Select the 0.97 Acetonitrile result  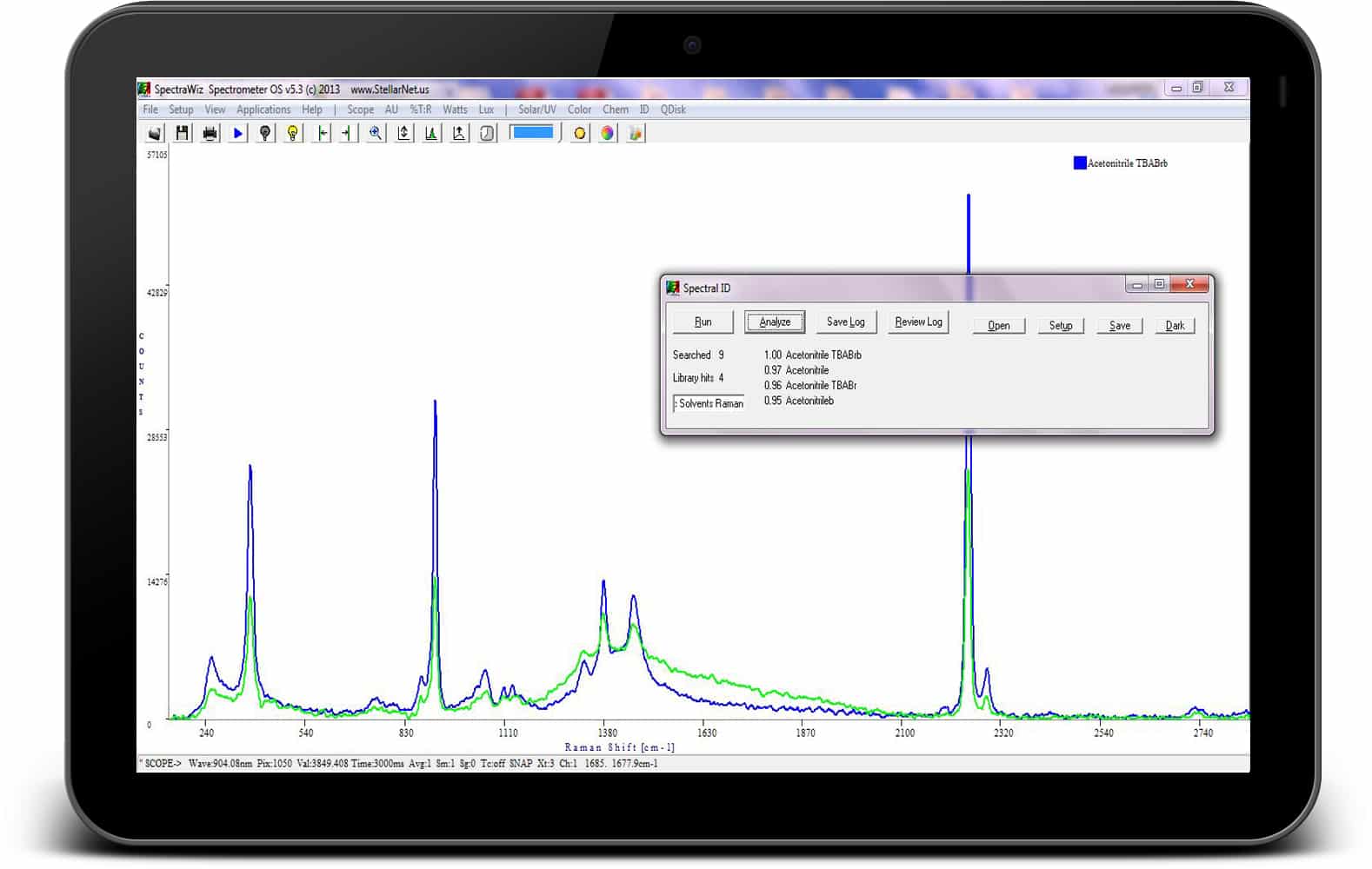point(796,370)
